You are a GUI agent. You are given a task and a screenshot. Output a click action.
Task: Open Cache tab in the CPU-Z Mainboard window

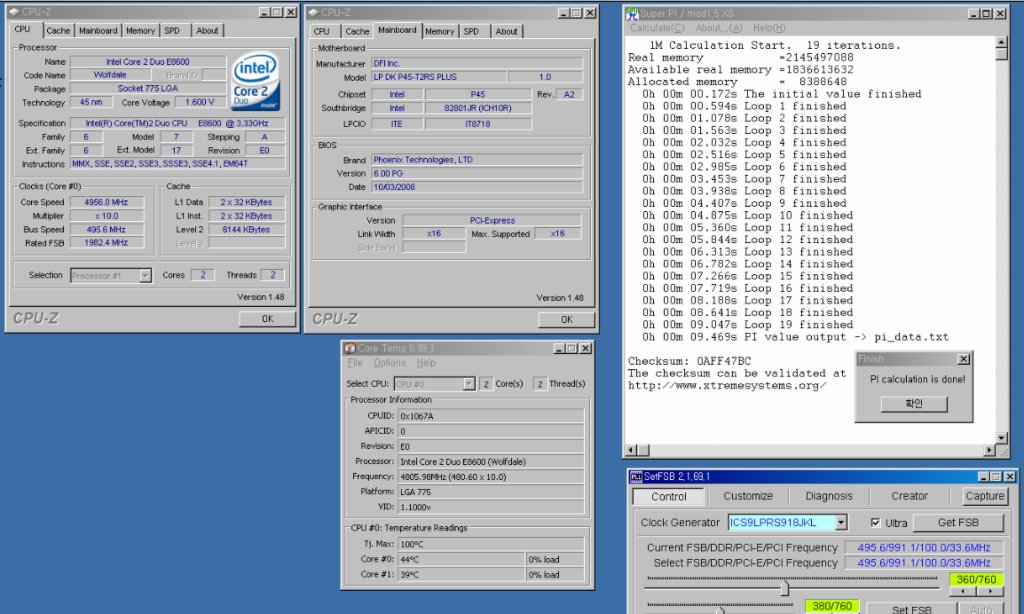tap(357, 31)
